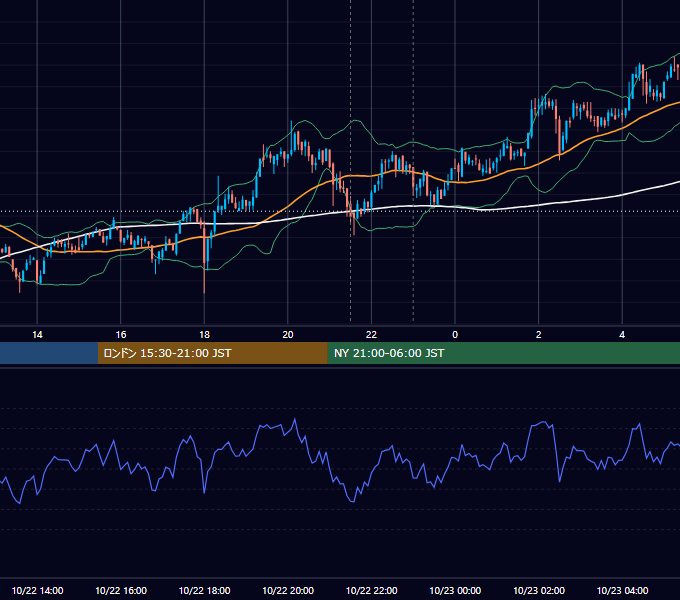
Task: Click the NY 21:00-06:00 JST session bar
Action: [503, 353]
